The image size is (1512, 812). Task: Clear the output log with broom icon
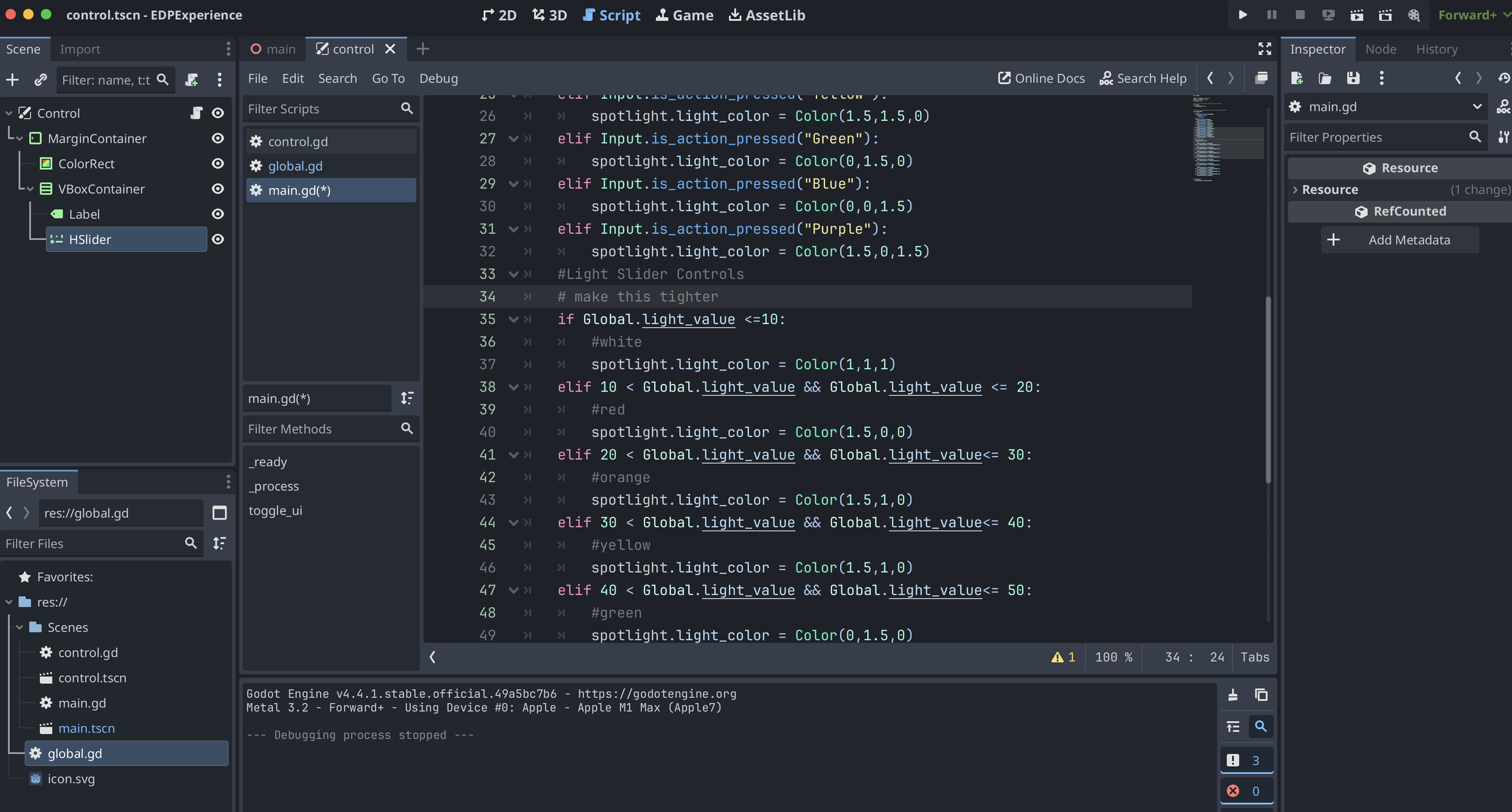coord(1233,695)
